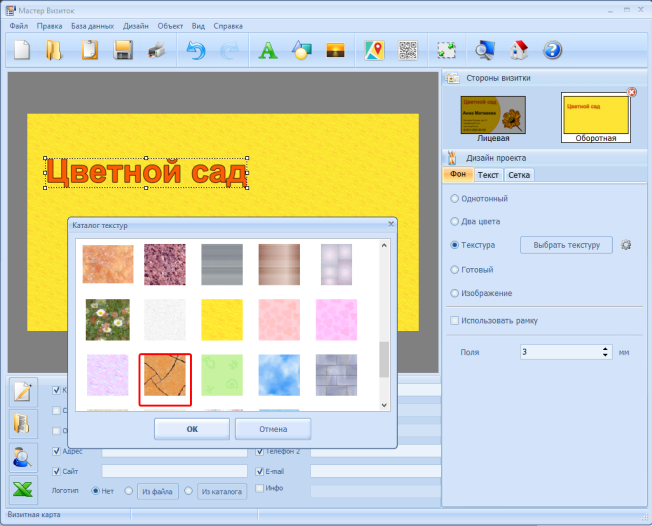This screenshot has width=652, height=526.
Task: Select the Изображение background option
Action: (x=454, y=293)
